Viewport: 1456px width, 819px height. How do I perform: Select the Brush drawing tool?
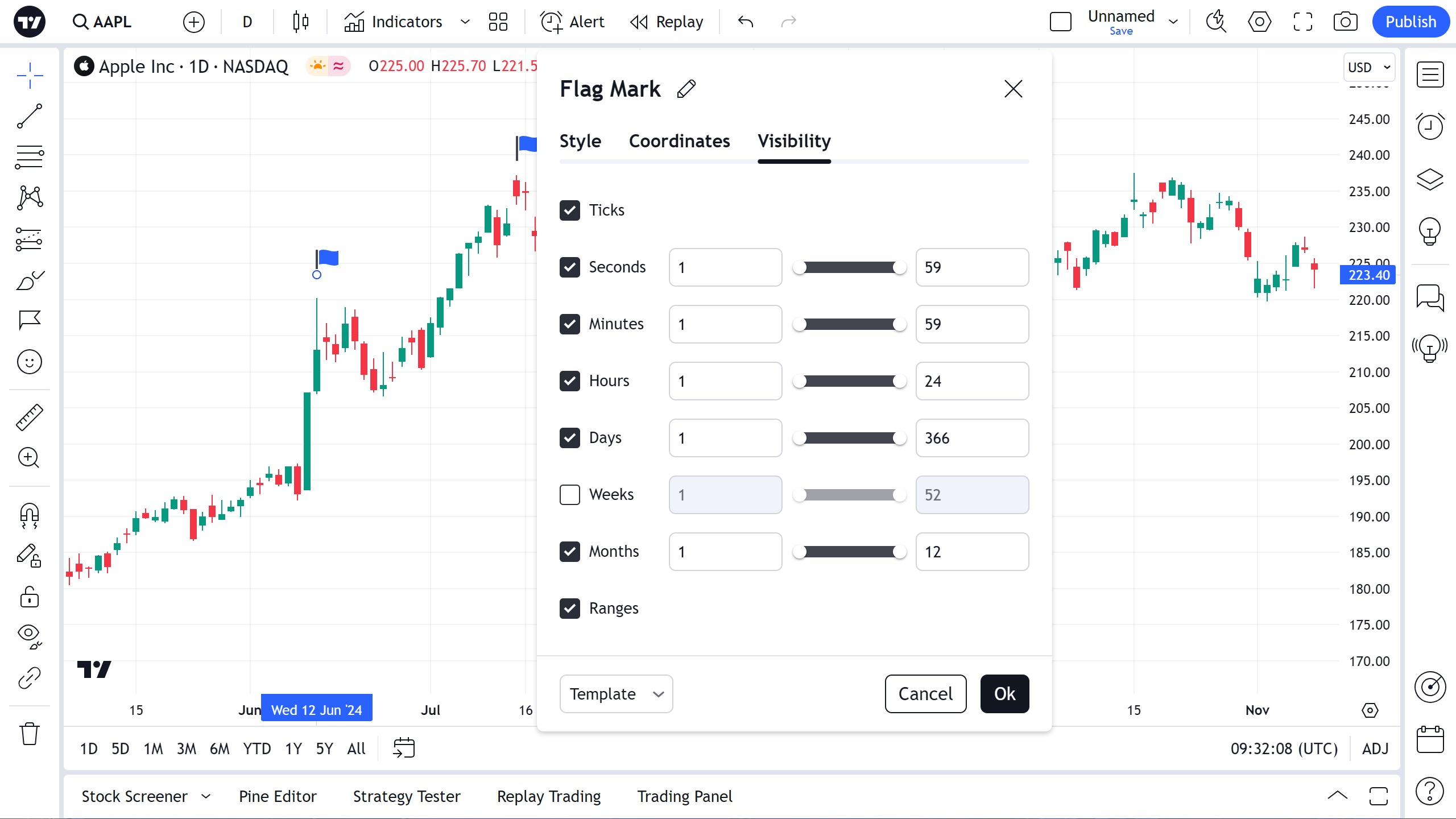30,280
